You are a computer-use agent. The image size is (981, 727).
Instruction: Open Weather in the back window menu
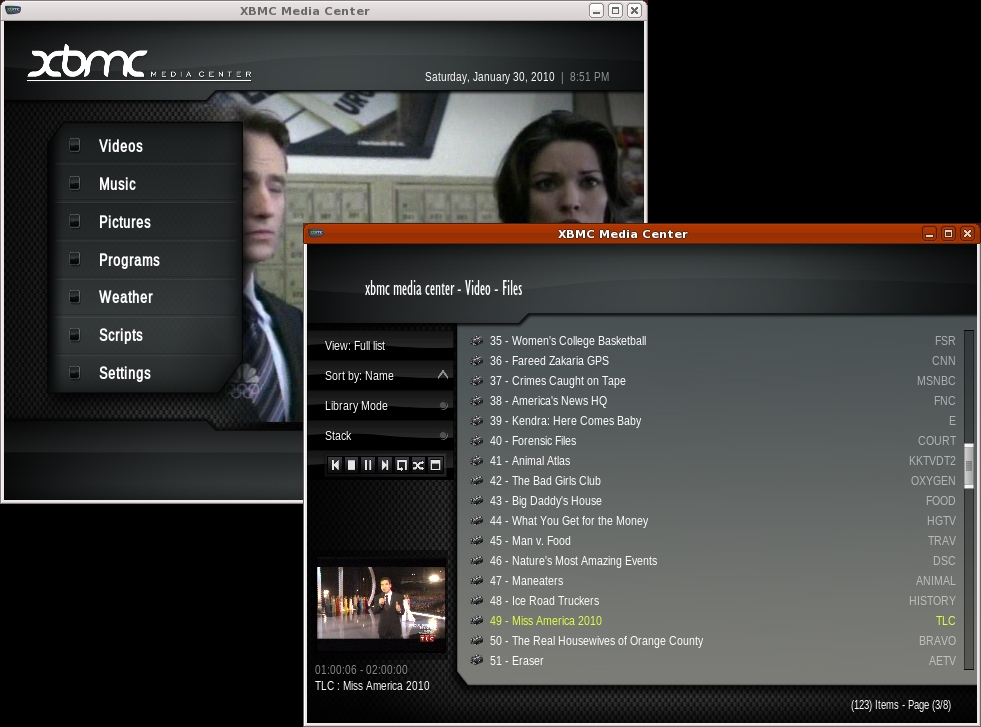click(x=145, y=297)
